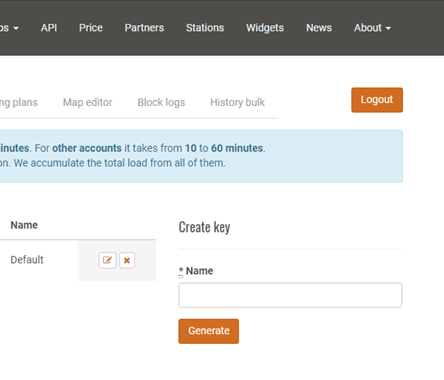
Task: Switch to the Map editor tab
Action: pyautogui.click(x=88, y=102)
